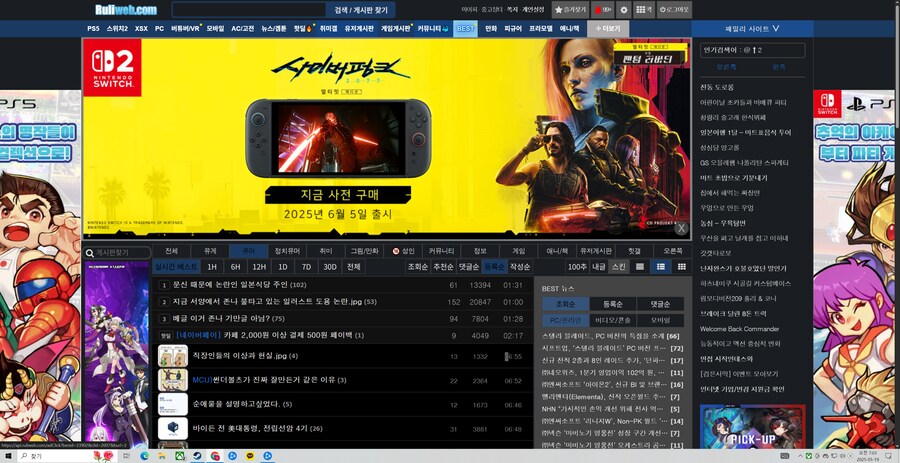Click the Windows Start button
Image resolution: width=900 pixels, height=463 pixels.
pyautogui.click(x=9, y=456)
